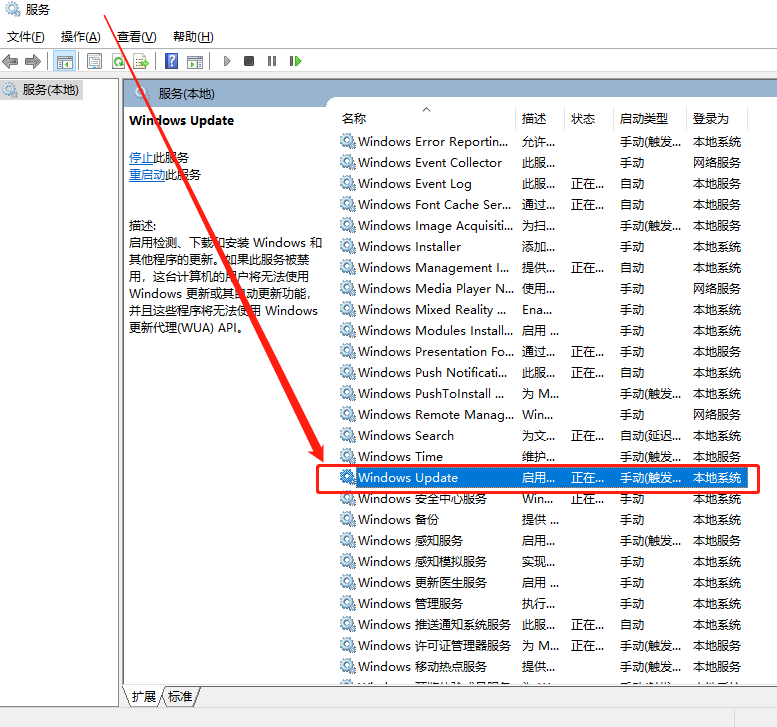This screenshot has width=777, height=727.
Task: Click the Forward arrow in toolbar
Action: click(33, 61)
